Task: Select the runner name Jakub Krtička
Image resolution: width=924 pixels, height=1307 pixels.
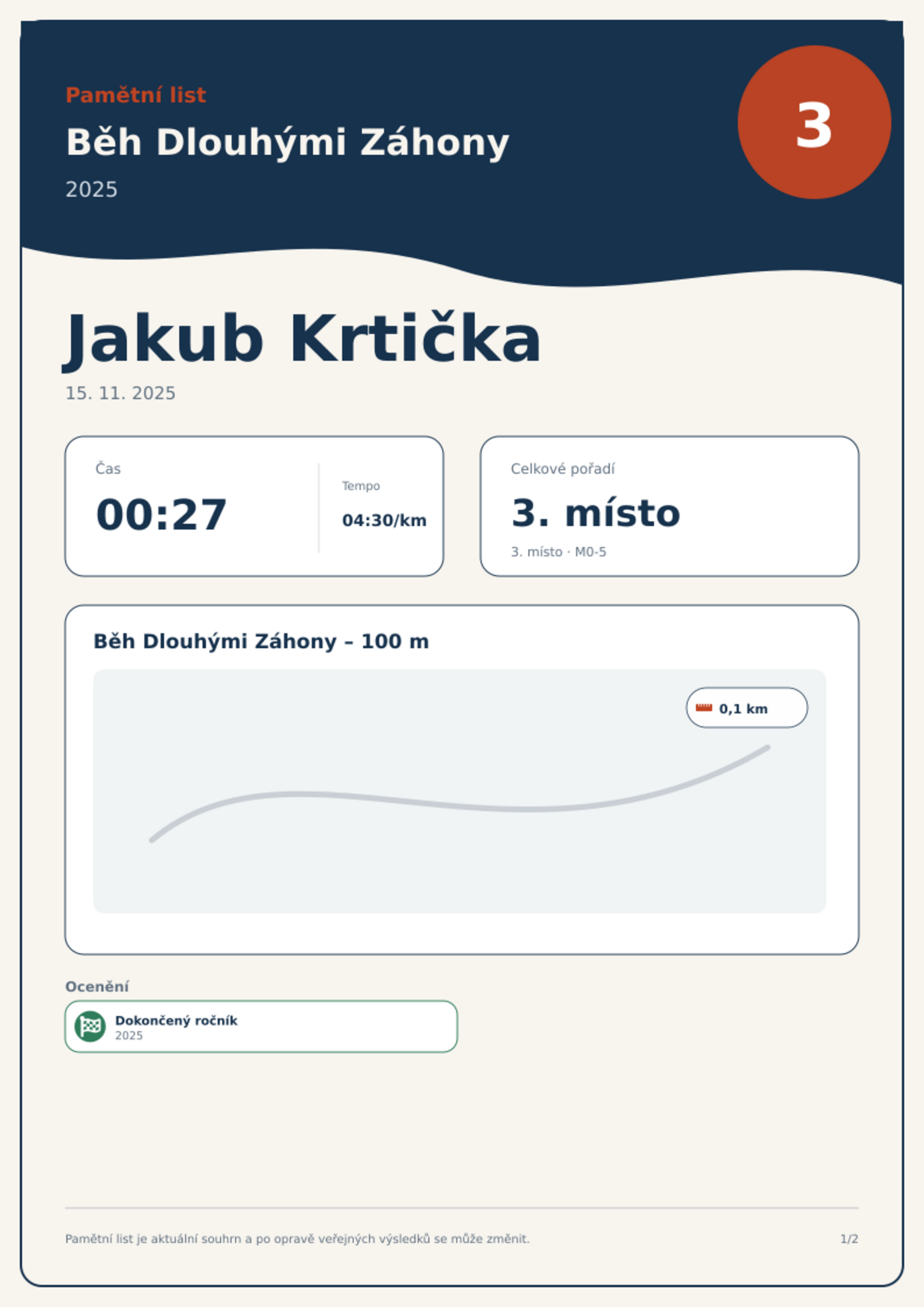Action: (x=301, y=340)
